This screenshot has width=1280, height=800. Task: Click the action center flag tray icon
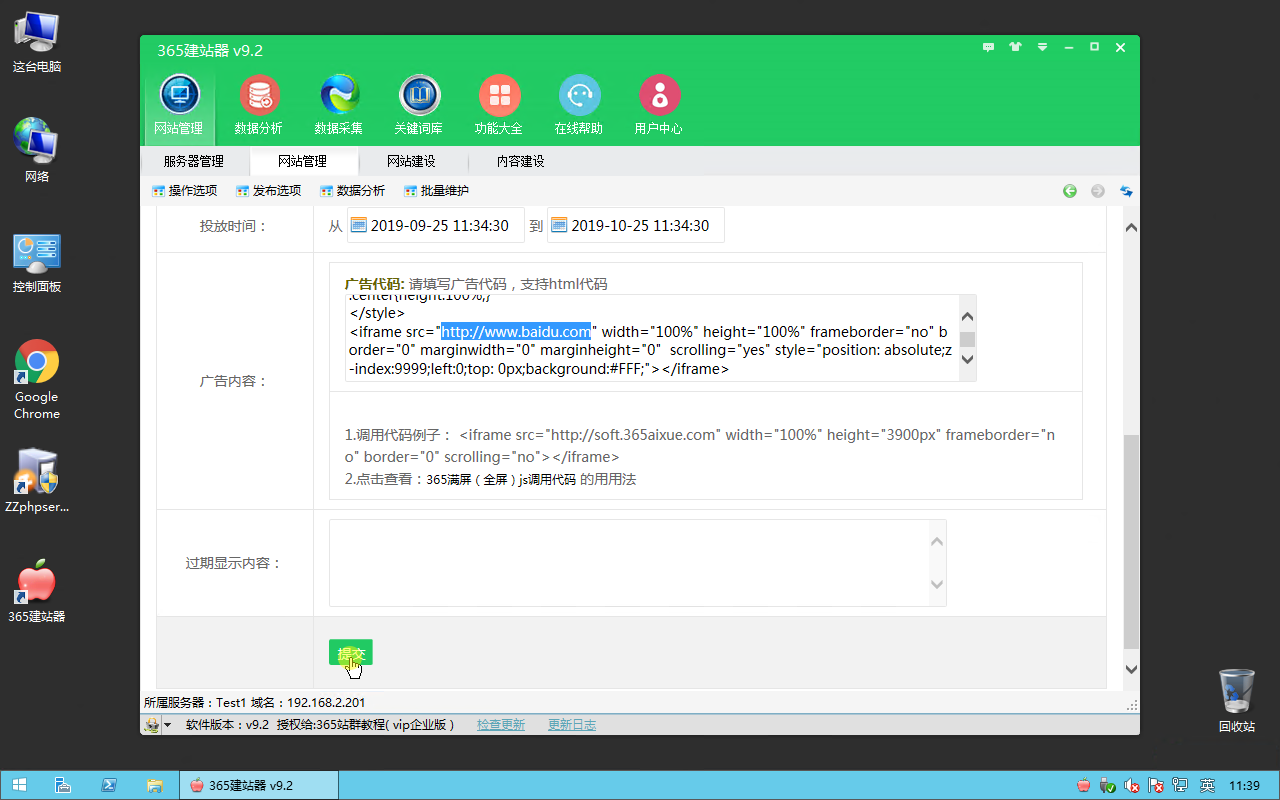point(1156,785)
